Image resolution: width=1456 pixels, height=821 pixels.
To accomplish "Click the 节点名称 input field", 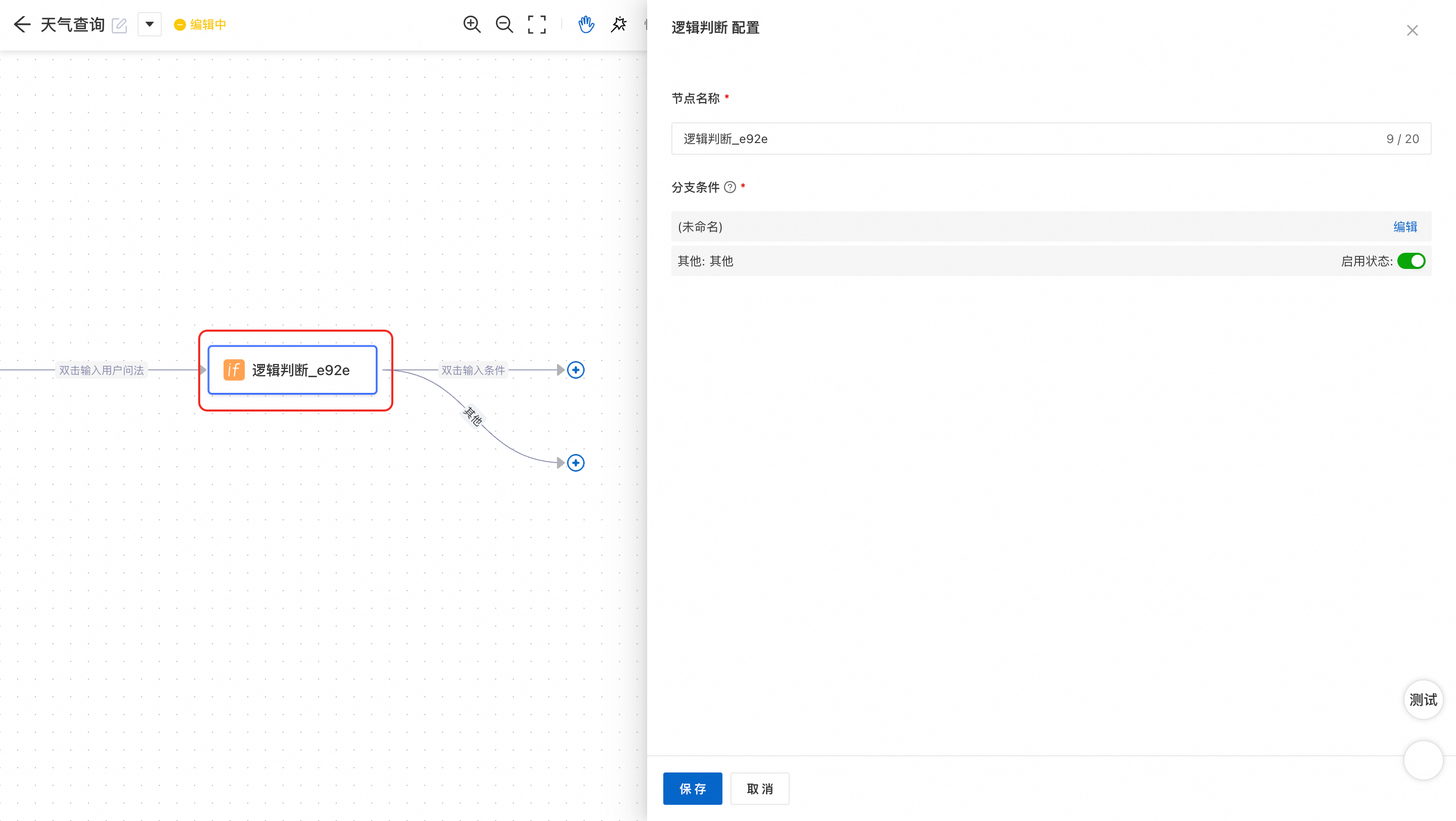I will 1051,139.
